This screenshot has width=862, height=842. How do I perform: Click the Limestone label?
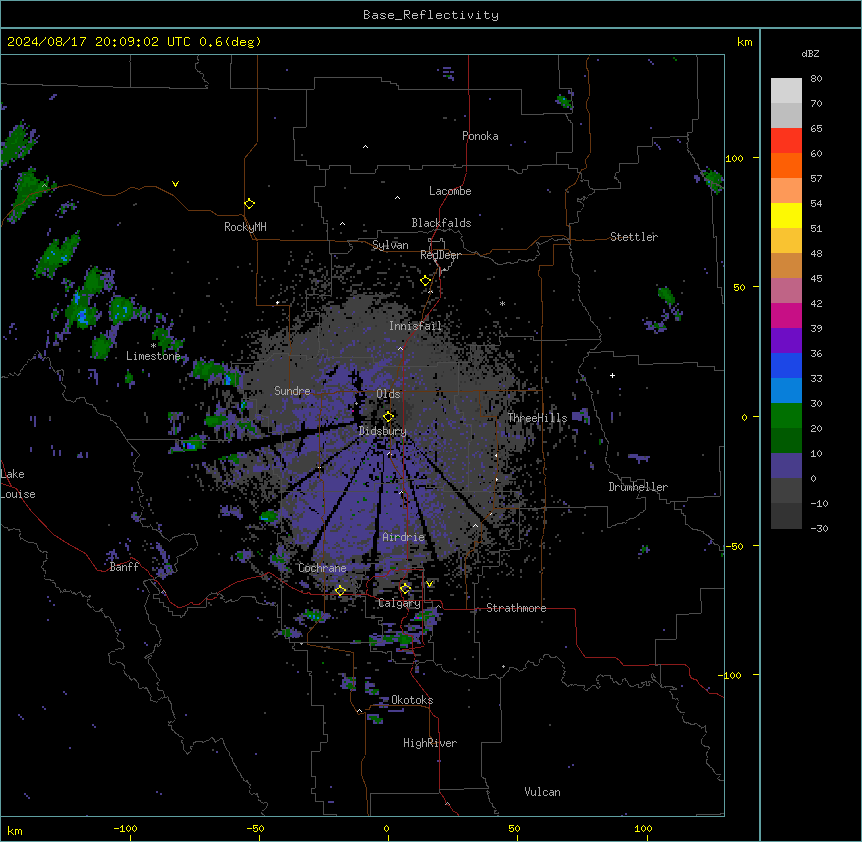click(x=153, y=356)
